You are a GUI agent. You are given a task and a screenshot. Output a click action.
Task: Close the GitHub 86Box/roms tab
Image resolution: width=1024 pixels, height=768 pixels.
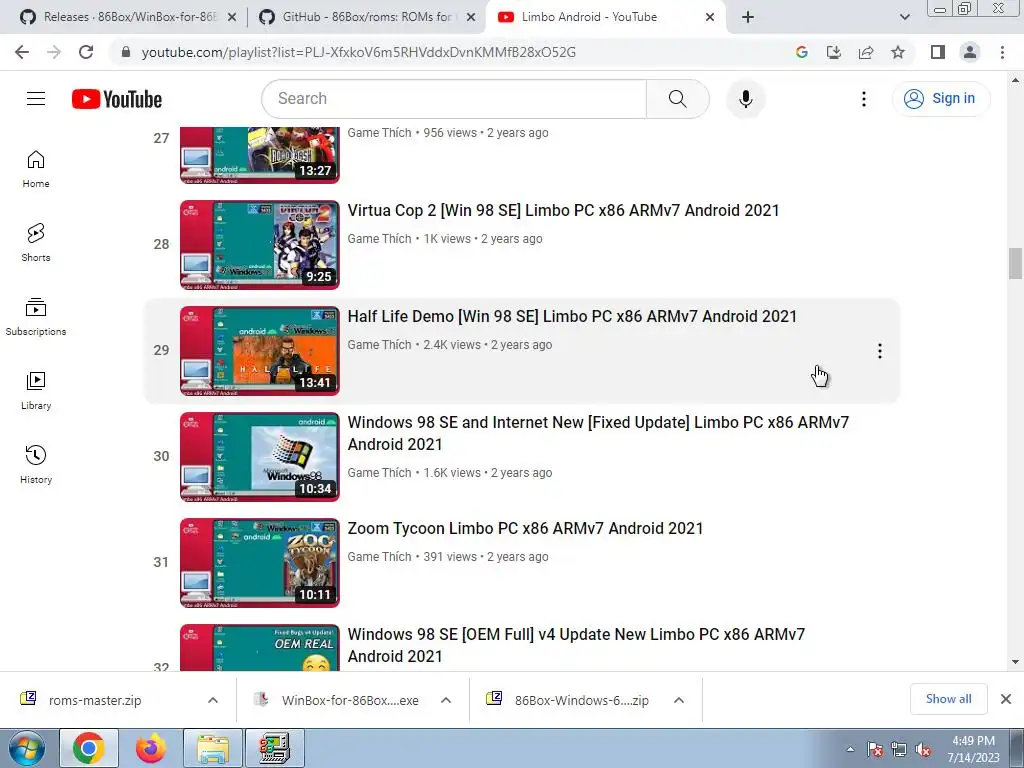click(470, 18)
